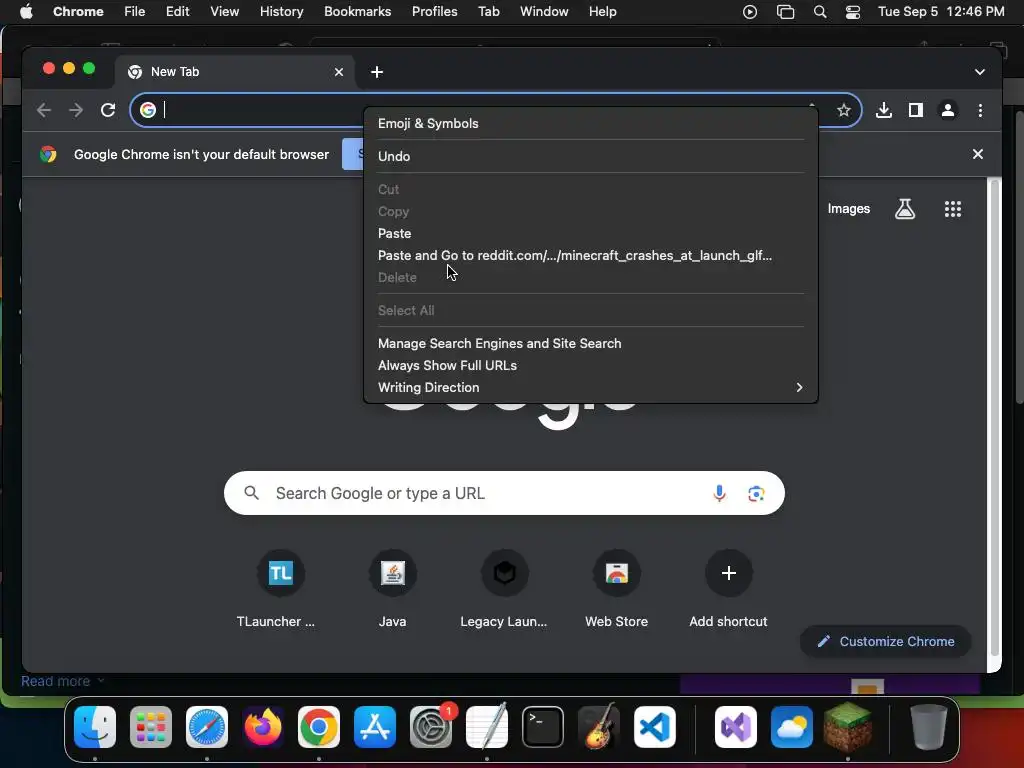Open the Weather app from the Dock
This screenshot has width=1024, height=768.
[792, 727]
